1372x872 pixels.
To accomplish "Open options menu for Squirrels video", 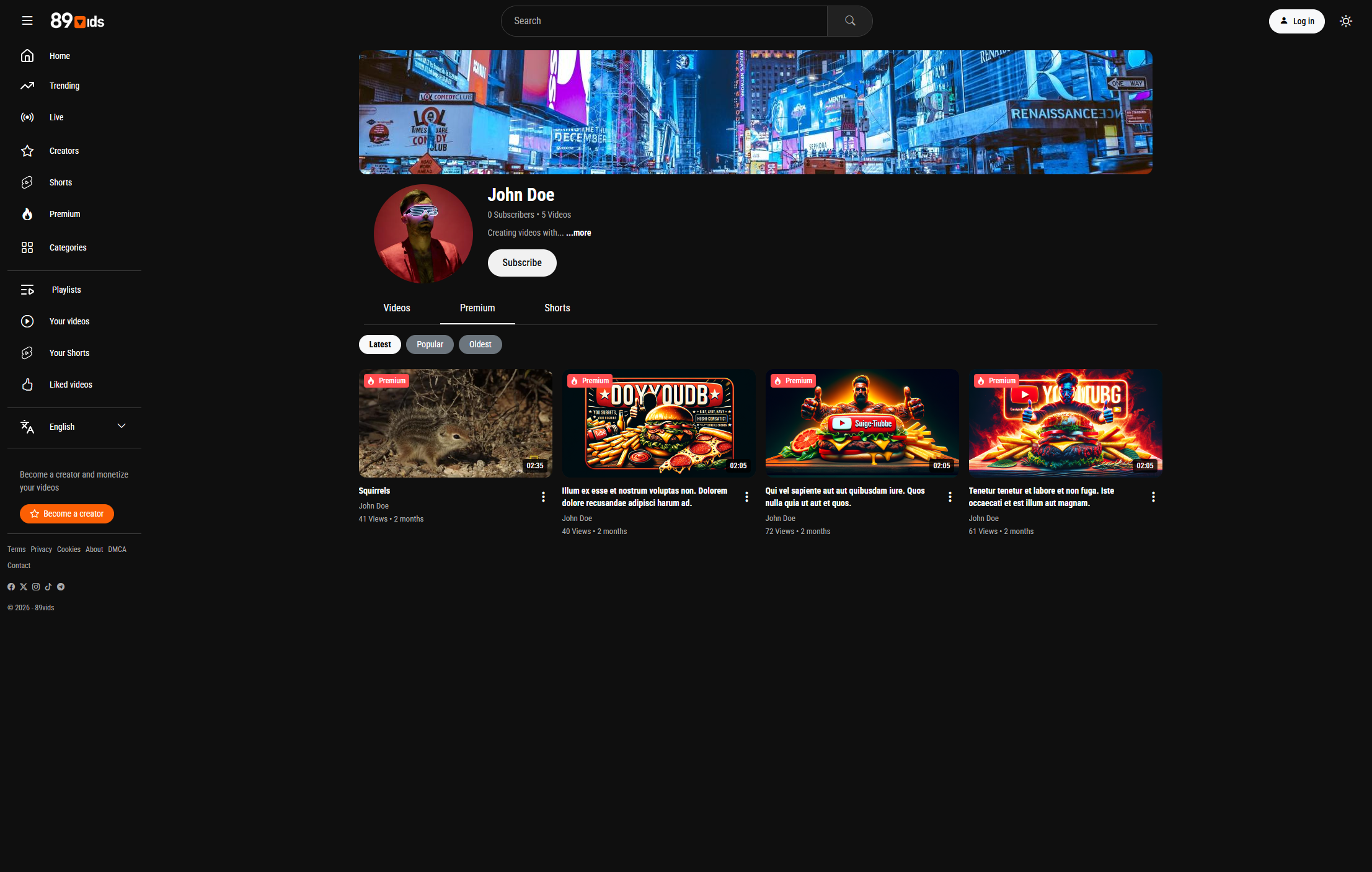I will coord(543,497).
